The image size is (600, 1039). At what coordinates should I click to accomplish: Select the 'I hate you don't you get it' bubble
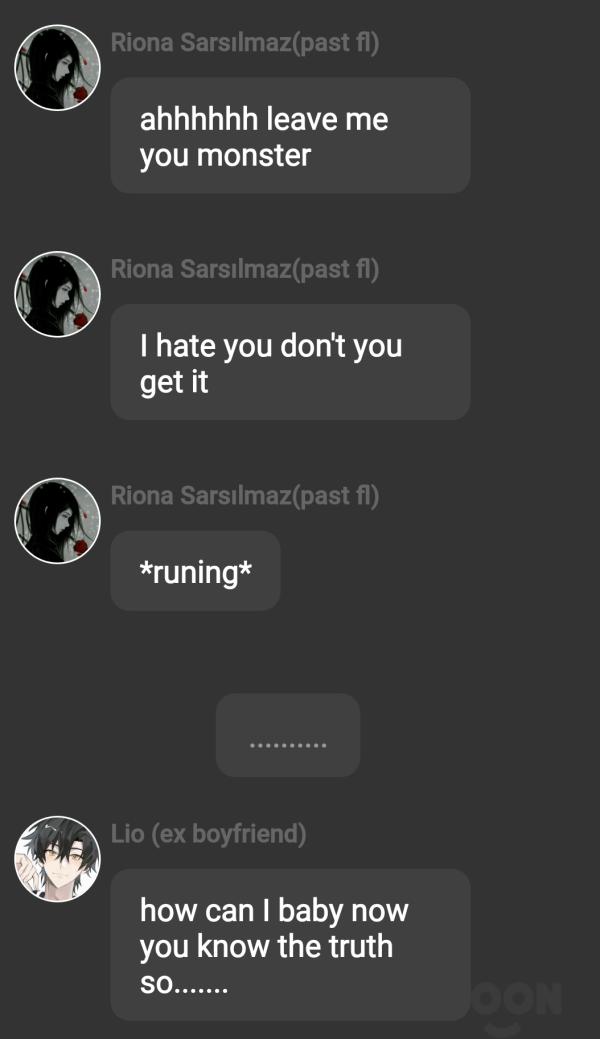(290, 362)
